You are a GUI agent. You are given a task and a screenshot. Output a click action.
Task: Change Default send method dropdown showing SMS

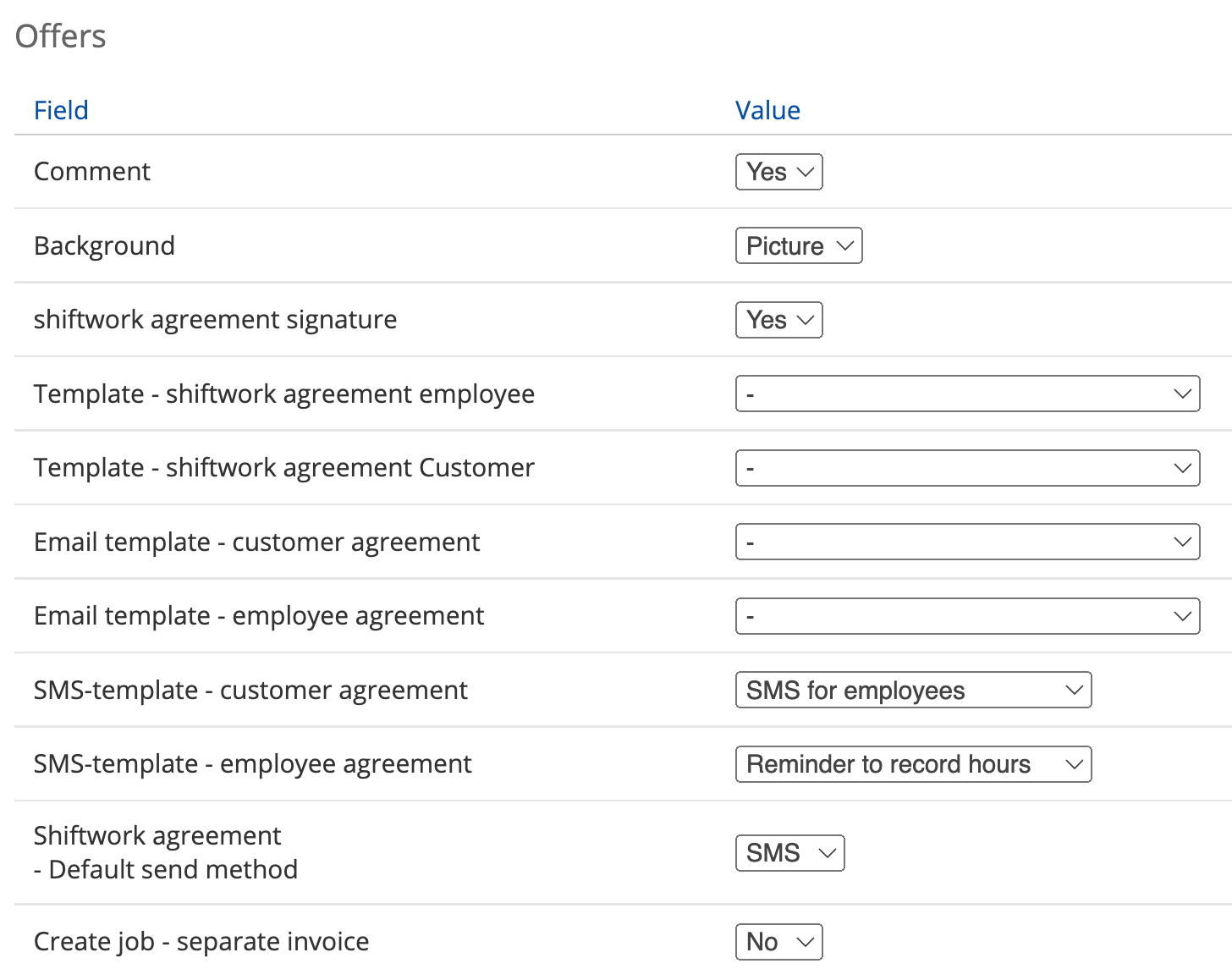click(789, 853)
